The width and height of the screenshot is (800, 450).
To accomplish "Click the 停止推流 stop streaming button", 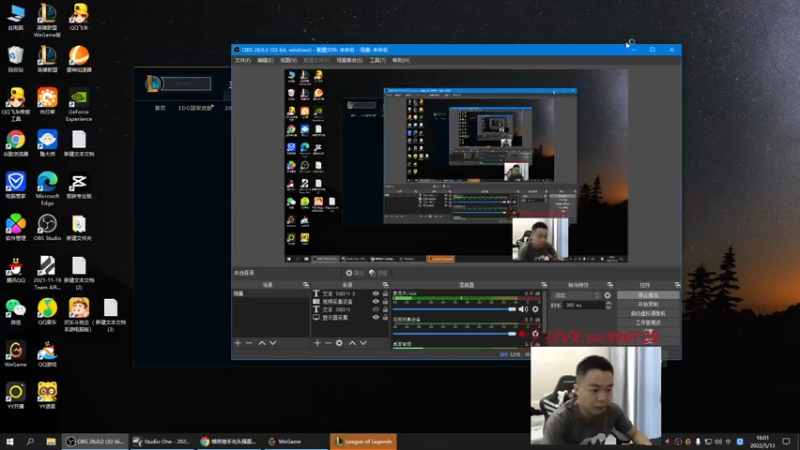I will [648, 295].
